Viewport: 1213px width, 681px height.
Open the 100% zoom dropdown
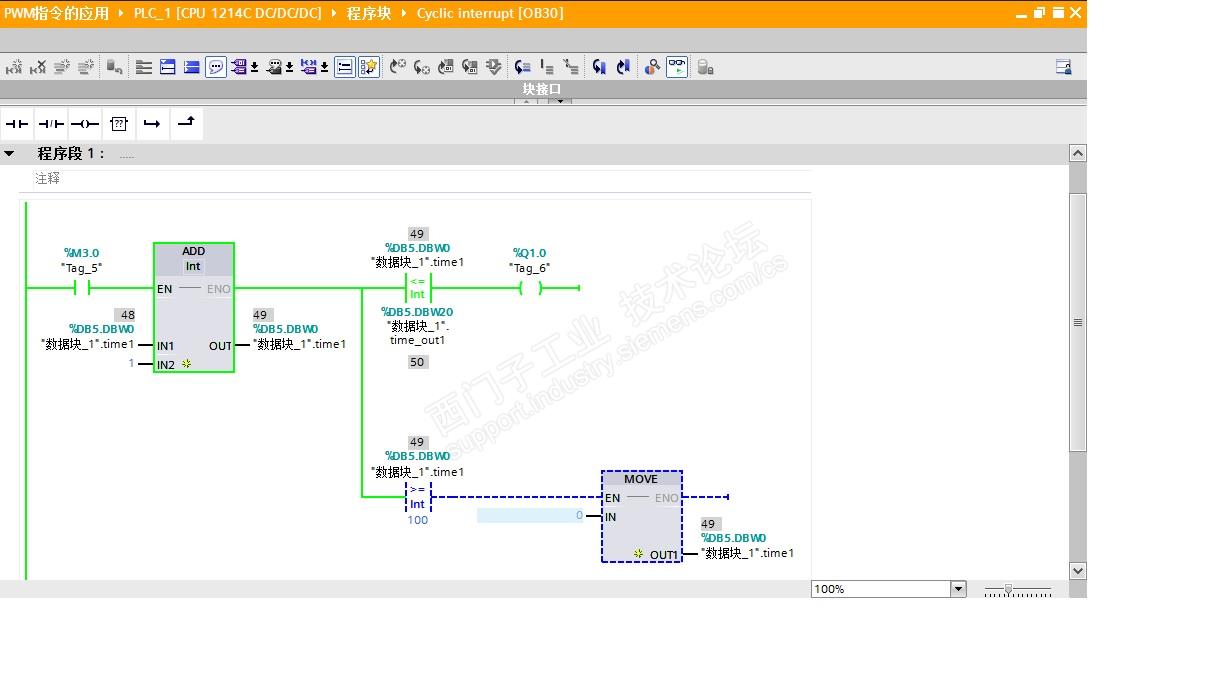click(x=958, y=589)
